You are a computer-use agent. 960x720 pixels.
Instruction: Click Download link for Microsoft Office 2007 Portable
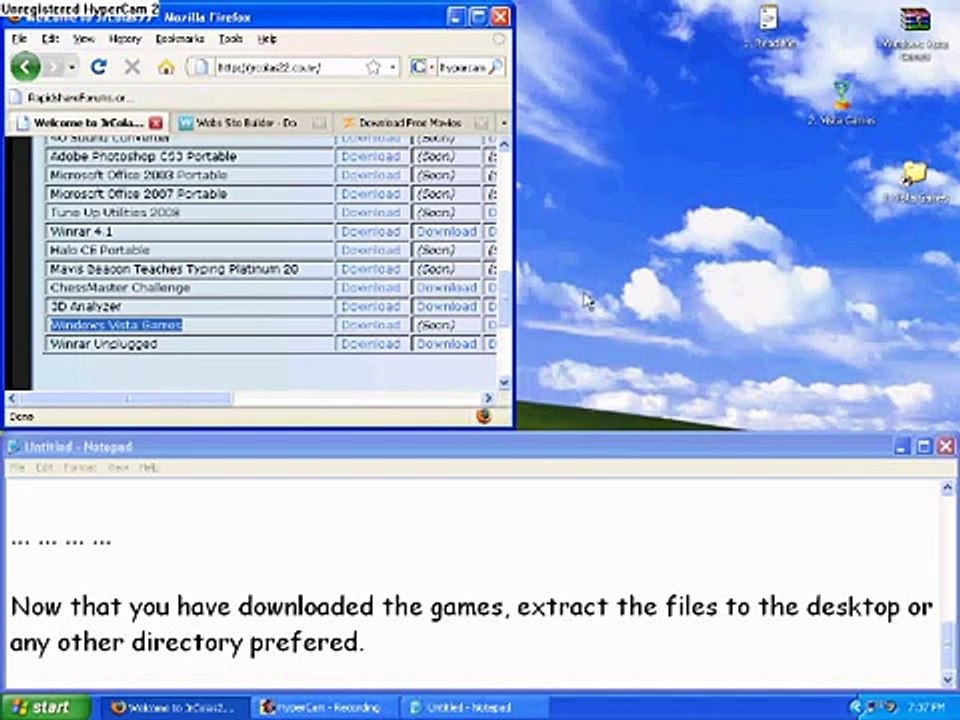click(x=371, y=194)
